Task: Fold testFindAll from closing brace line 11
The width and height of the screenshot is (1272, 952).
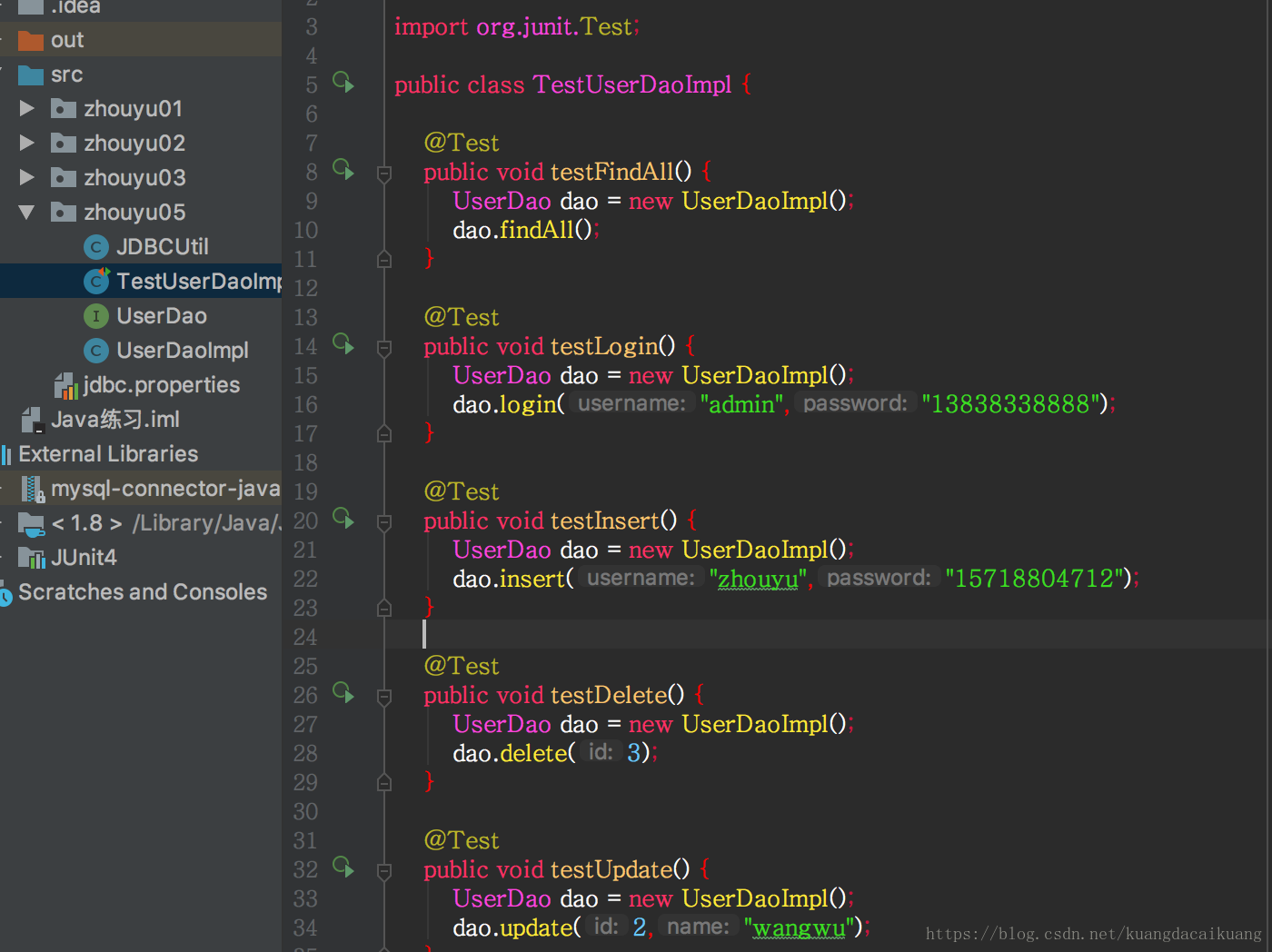Action: click(x=384, y=259)
